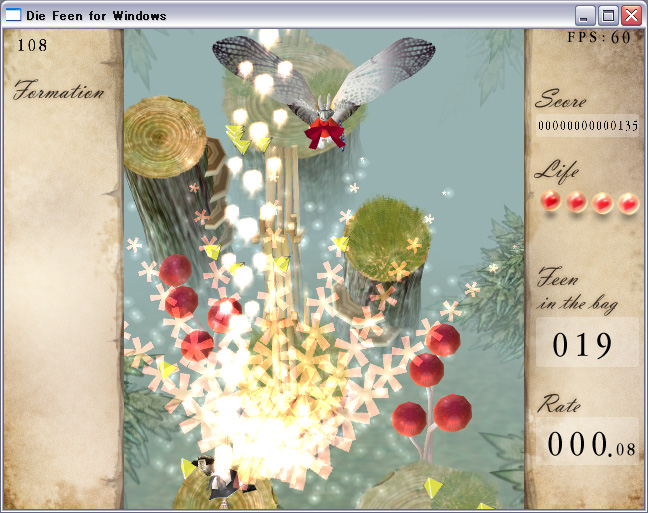
Task: Click the Life heading
Action: coord(556,171)
